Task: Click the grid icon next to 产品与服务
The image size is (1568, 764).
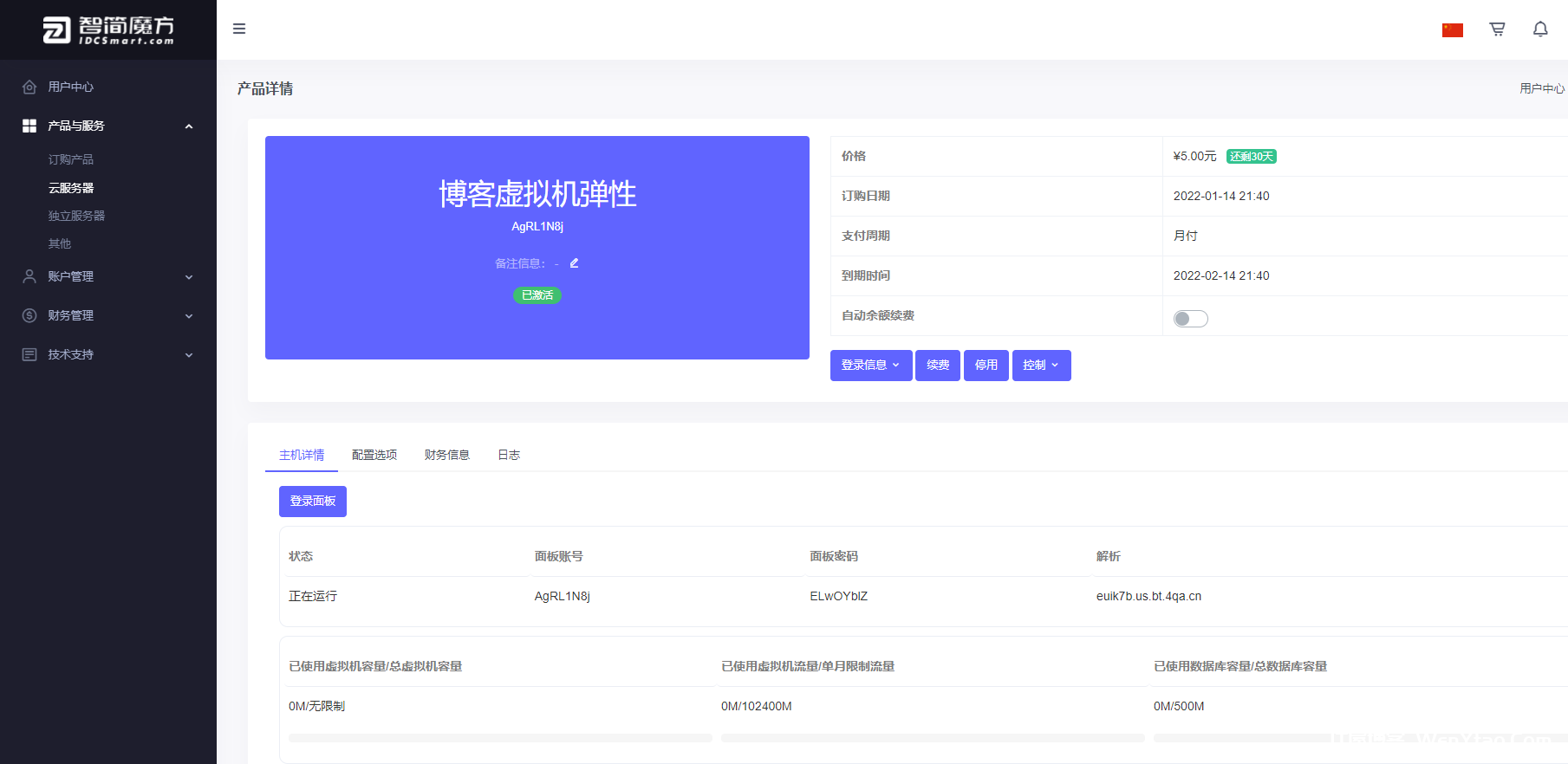Action: click(29, 126)
